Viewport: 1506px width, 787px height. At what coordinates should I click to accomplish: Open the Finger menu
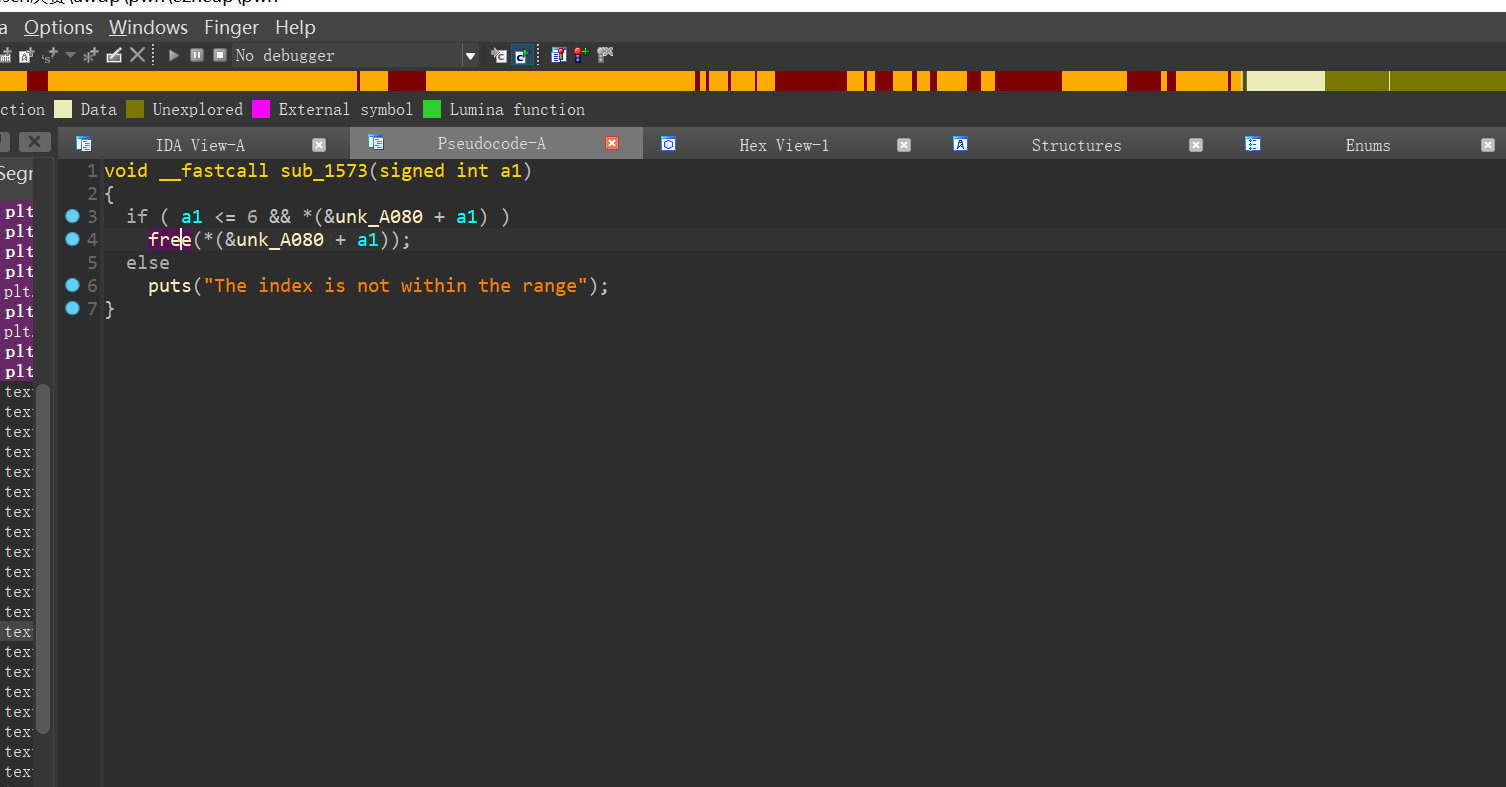(231, 27)
